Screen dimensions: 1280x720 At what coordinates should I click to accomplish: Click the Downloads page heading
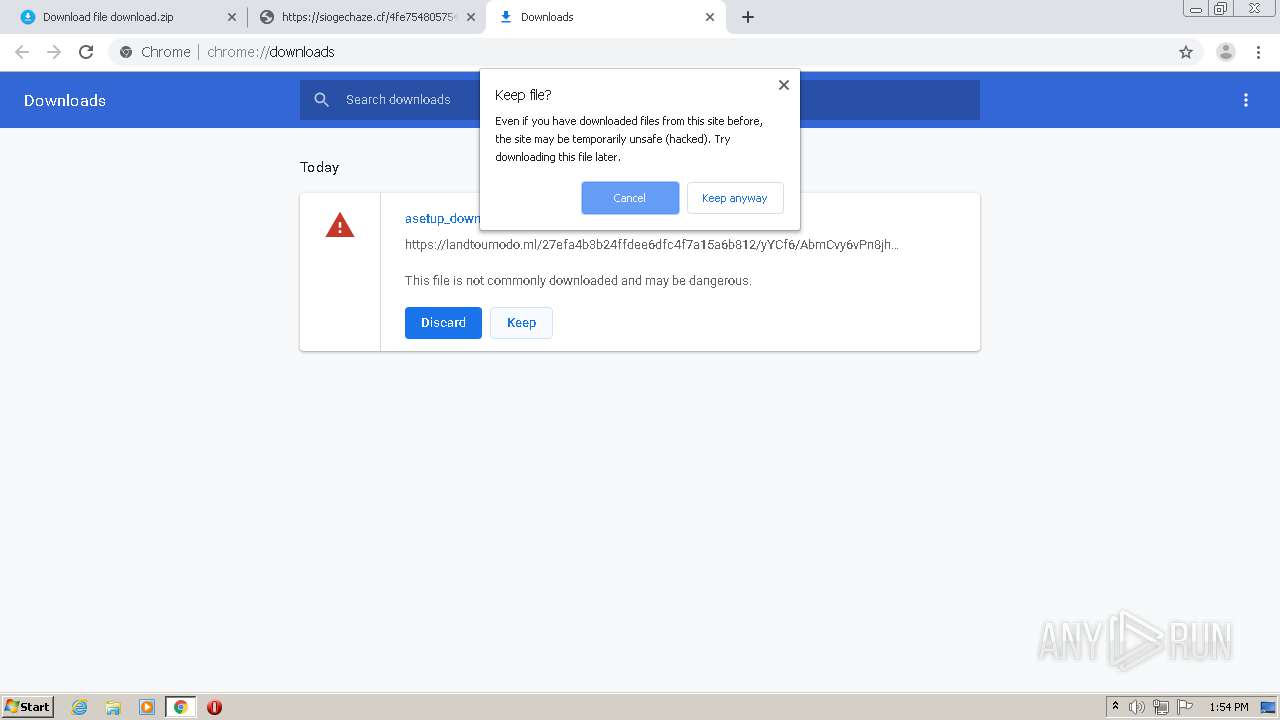(65, 100)
